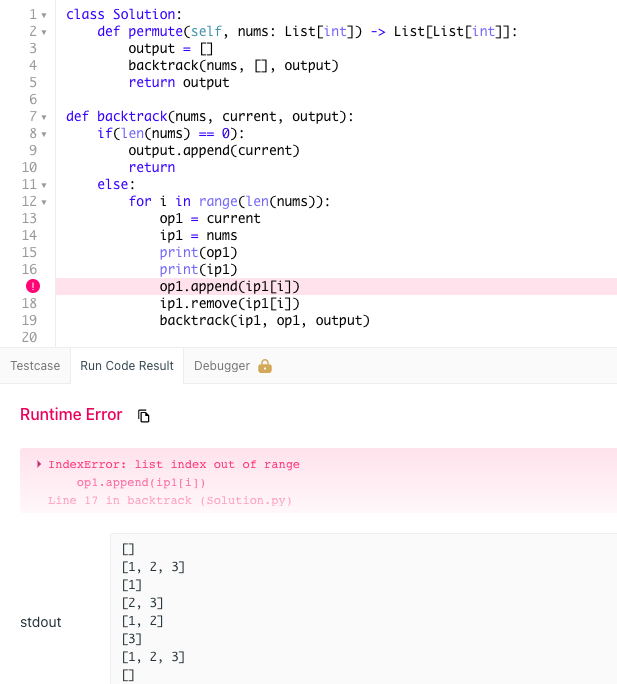
Task: Collapse the if block fold arrow on line 8
Action: pos(44,134)
